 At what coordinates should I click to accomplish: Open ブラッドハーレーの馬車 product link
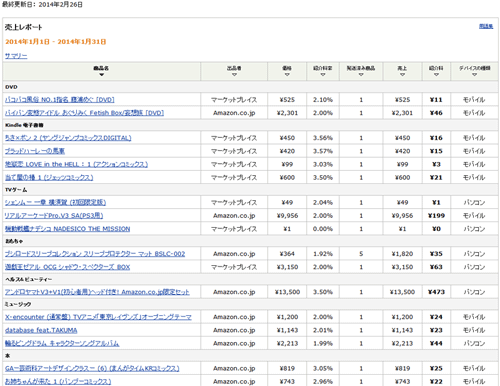point(35,151)
